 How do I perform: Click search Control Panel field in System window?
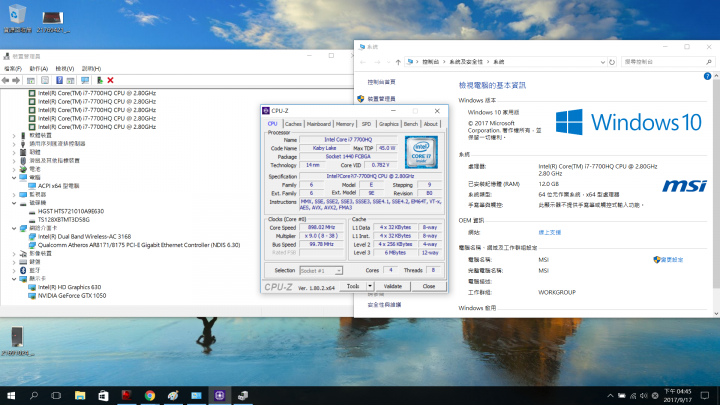(x=667, y=62)
